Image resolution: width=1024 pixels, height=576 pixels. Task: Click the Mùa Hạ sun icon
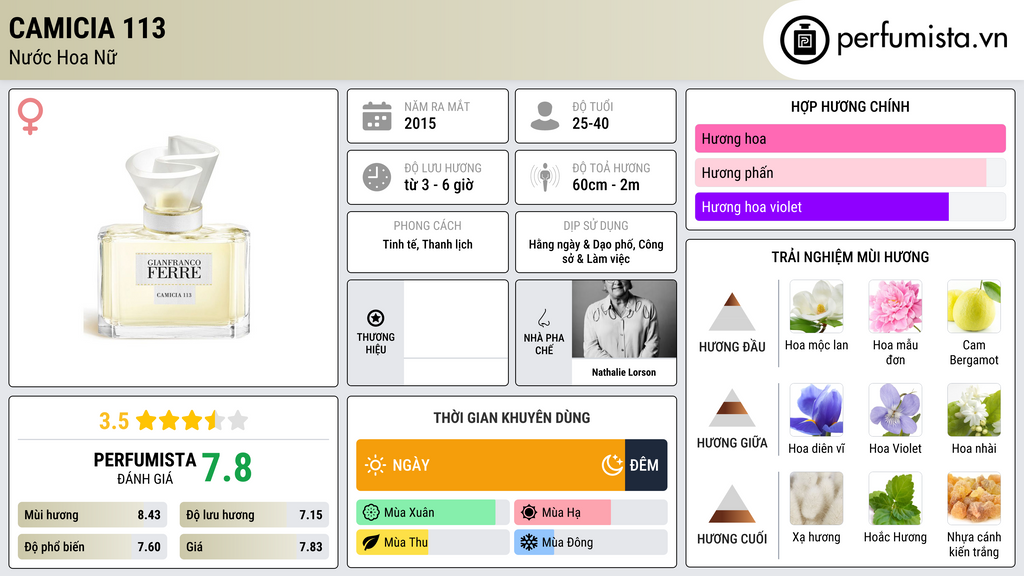click(528, 512)
